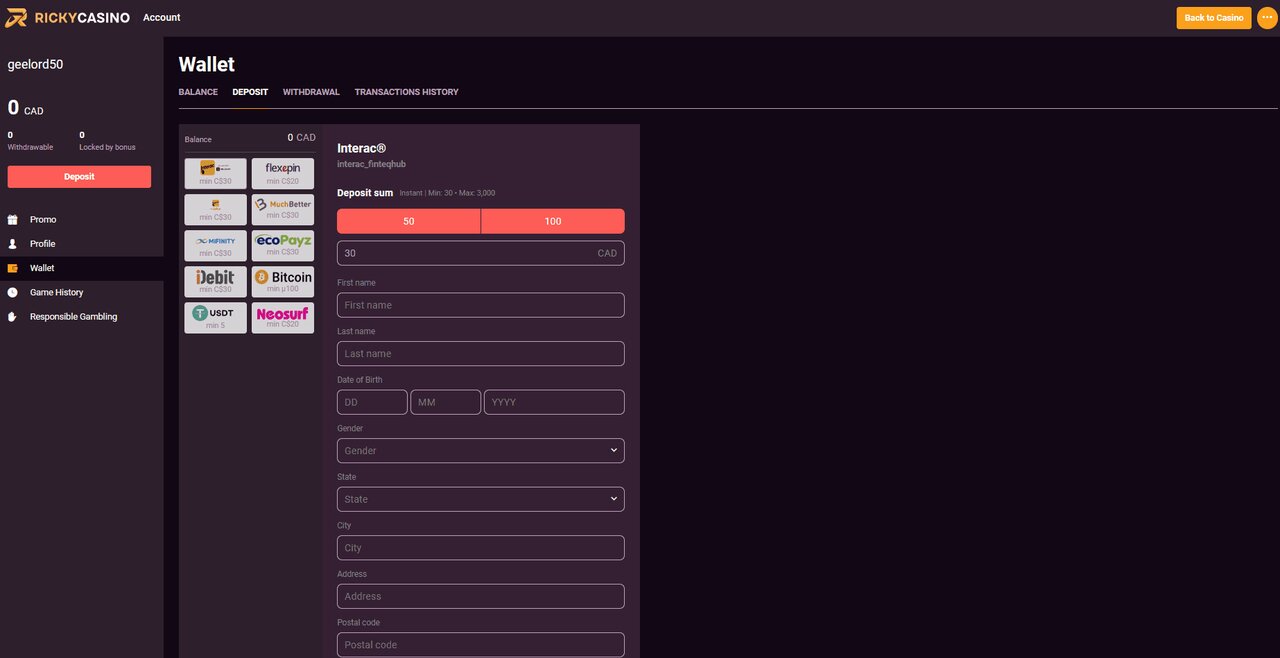The image size is (1280, 658).
Task: Click the RickyCasino logo
Action: click(x=68, y=17)
